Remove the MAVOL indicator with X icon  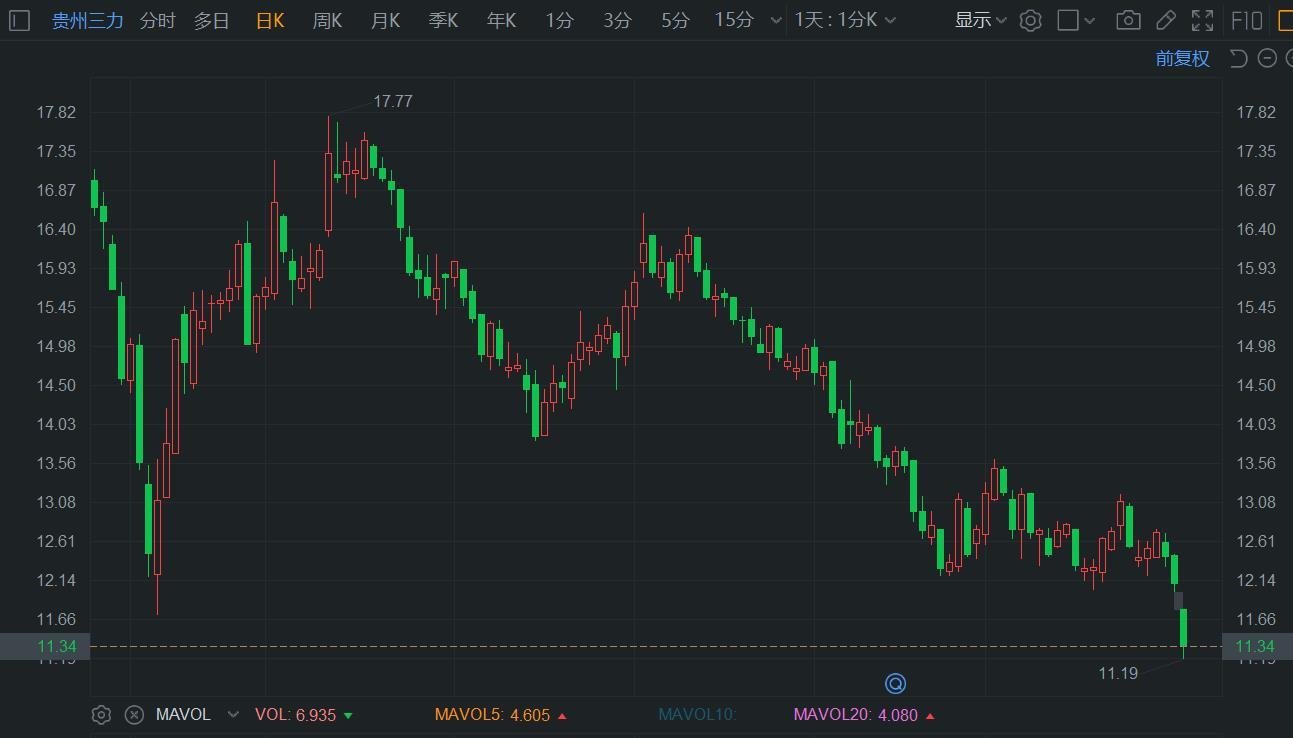click(134, 714)
